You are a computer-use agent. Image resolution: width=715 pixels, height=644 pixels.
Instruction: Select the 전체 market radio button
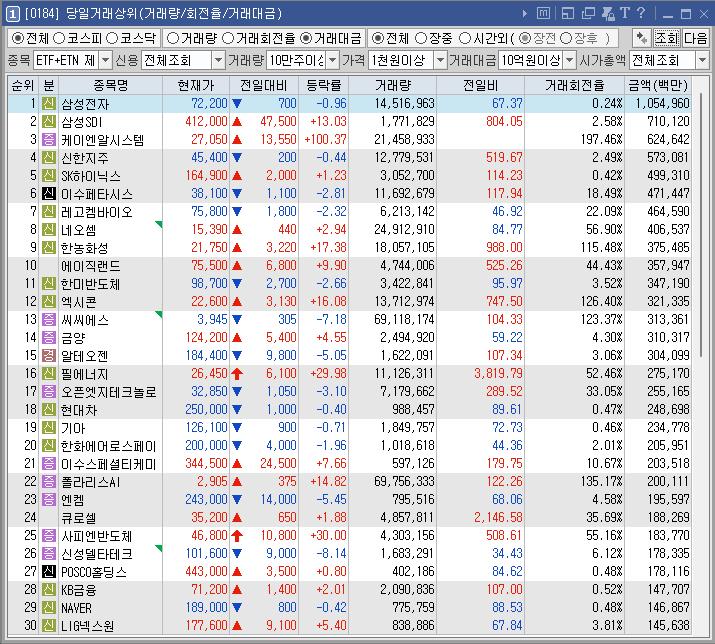pyautogui.click(x=17, y=38)
